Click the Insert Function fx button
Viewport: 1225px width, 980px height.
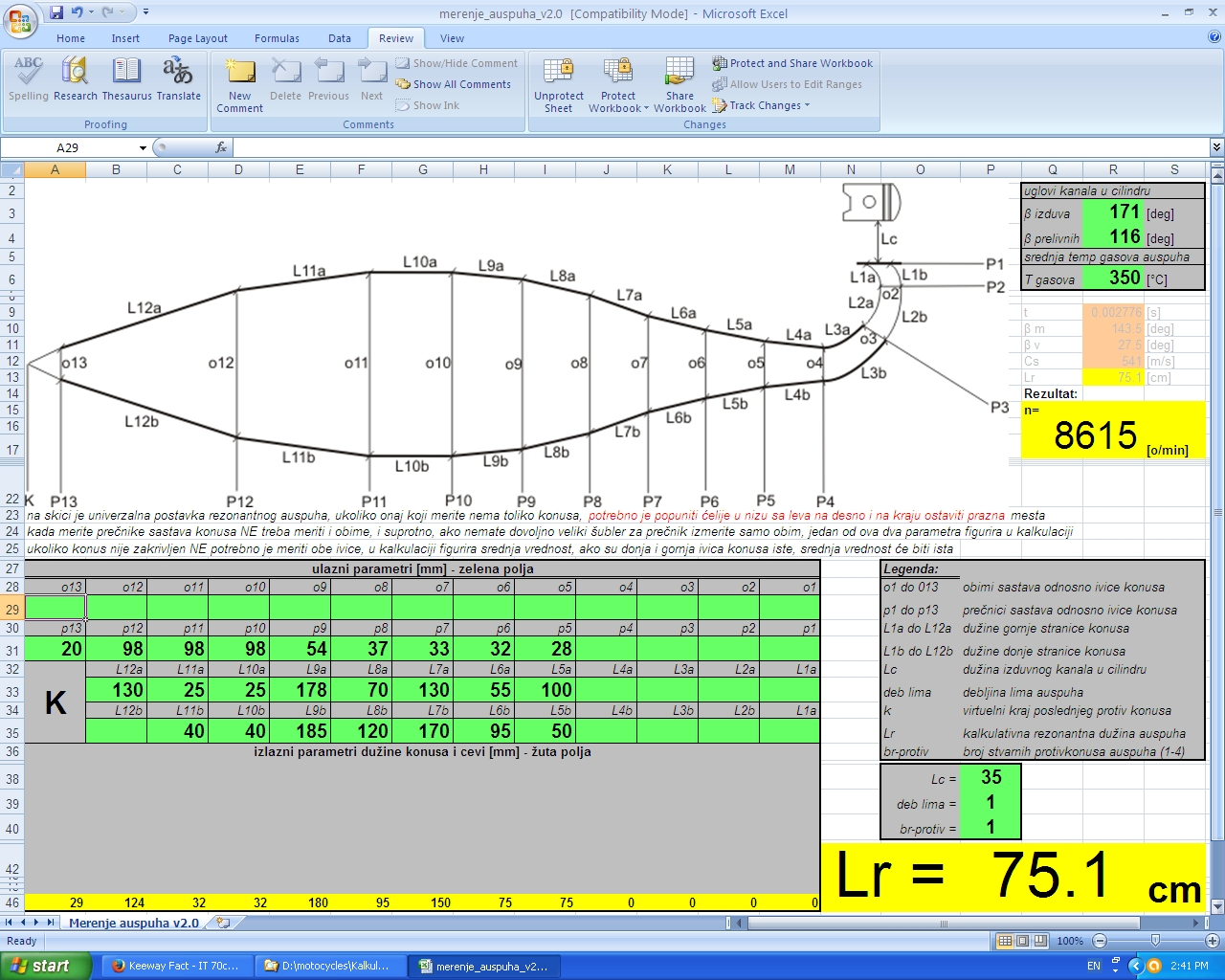click(221, 147)
